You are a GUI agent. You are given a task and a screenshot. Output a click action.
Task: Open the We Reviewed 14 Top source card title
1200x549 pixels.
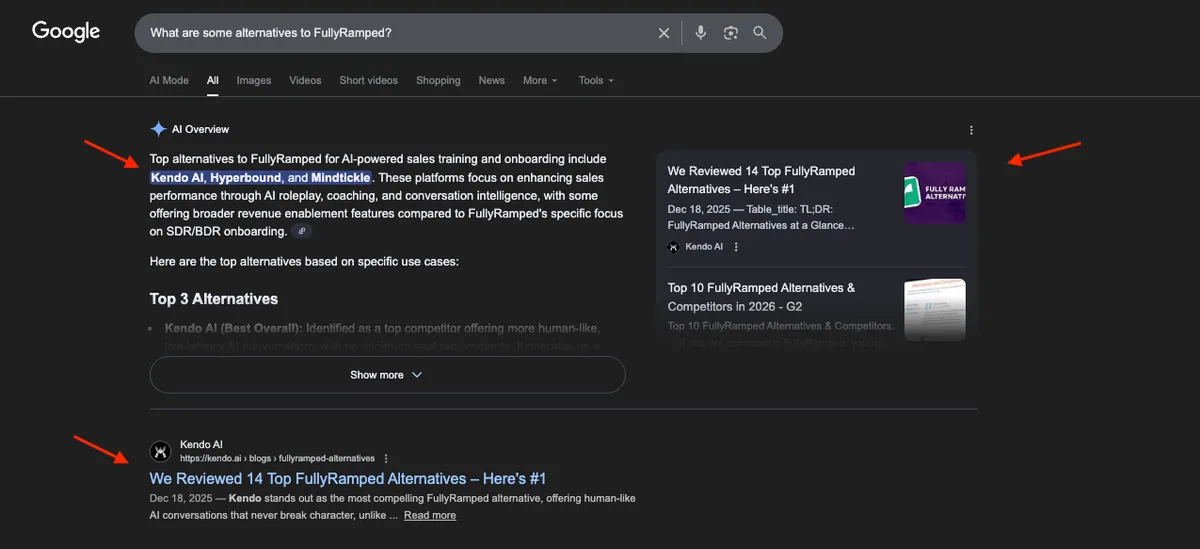pos(761,180)
